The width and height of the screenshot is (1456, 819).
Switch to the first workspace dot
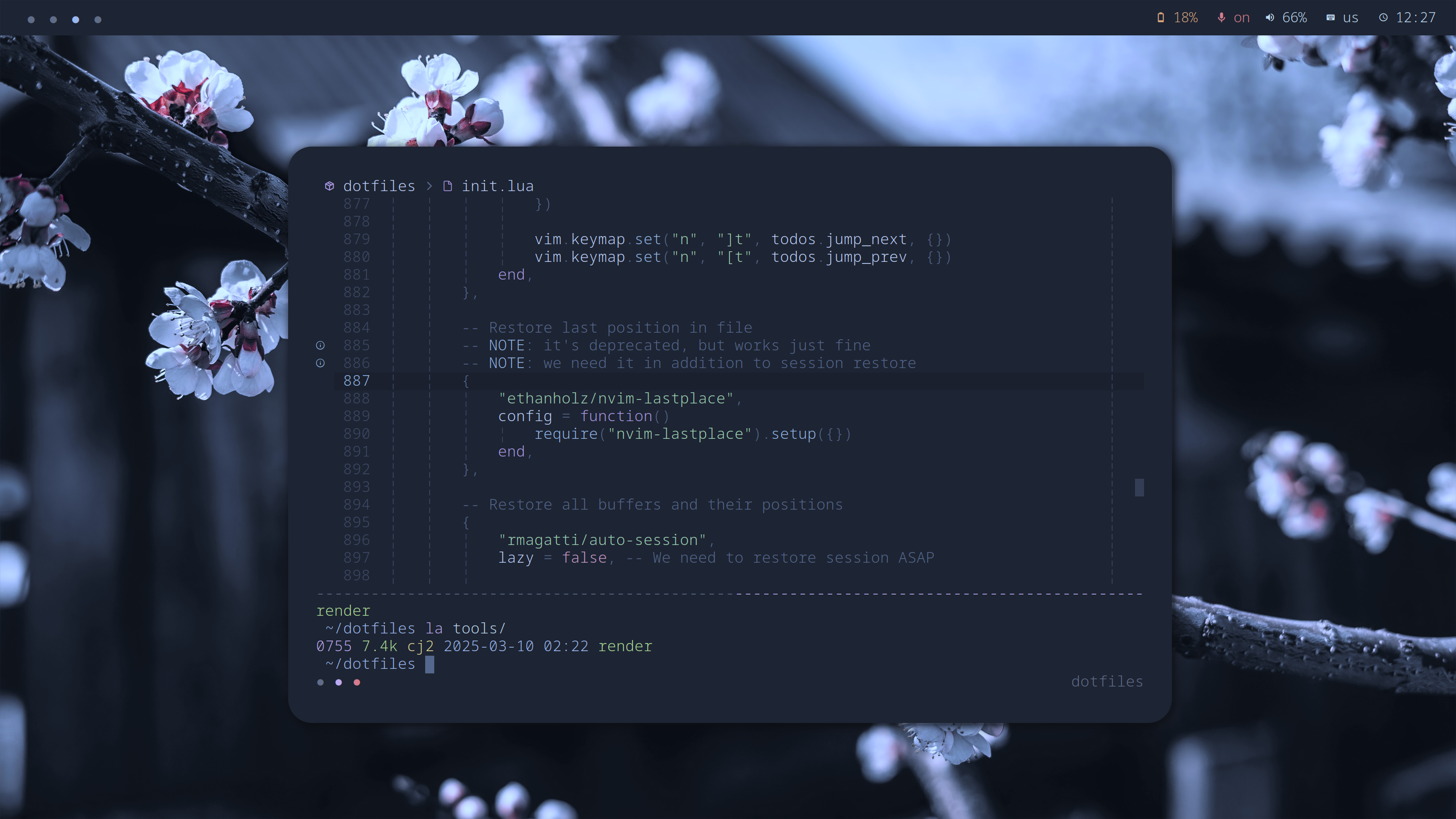point(31,20)
